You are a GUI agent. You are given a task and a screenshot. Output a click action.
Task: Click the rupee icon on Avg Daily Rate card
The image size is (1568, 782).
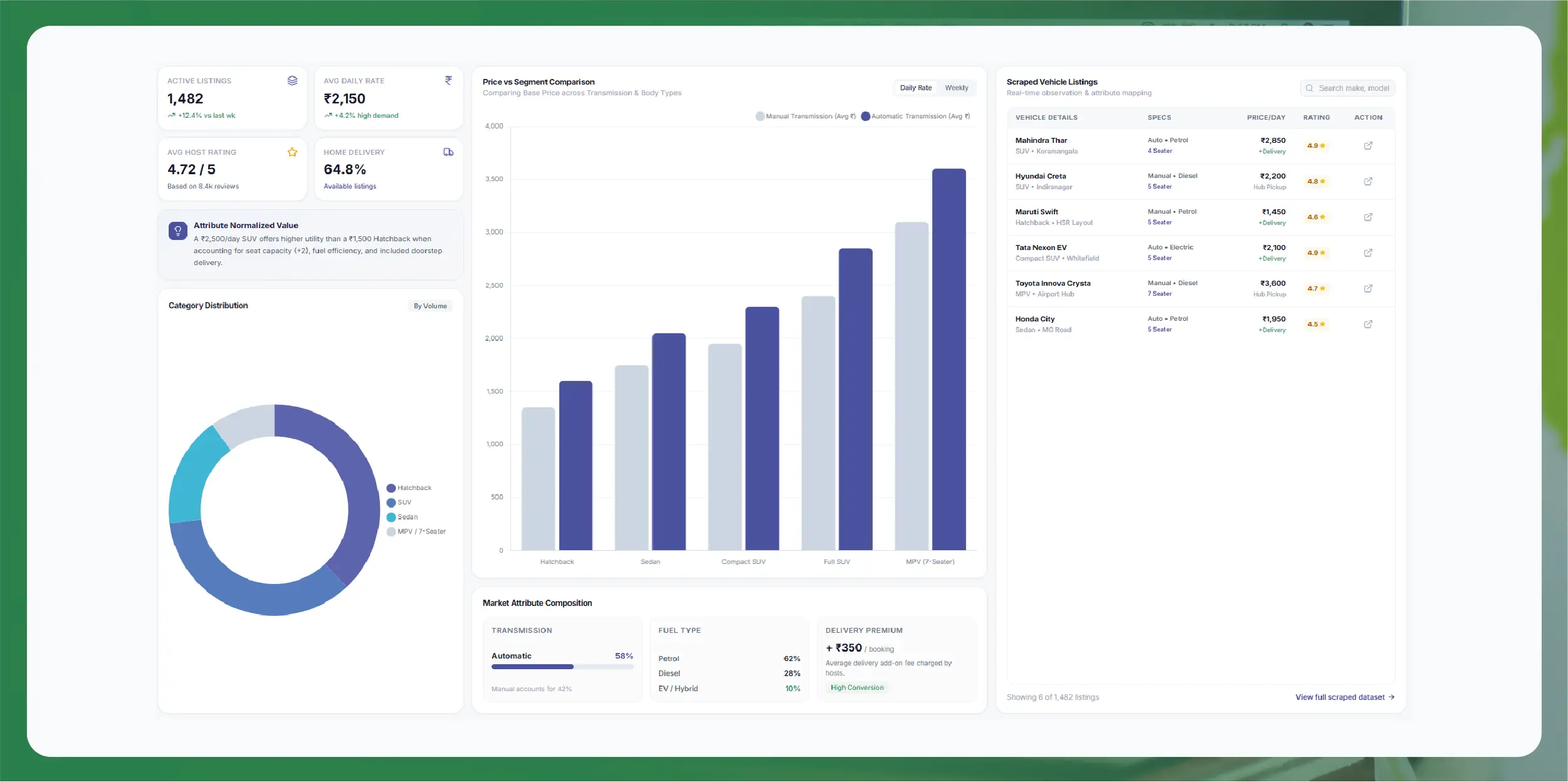click(x=448, y=81)
